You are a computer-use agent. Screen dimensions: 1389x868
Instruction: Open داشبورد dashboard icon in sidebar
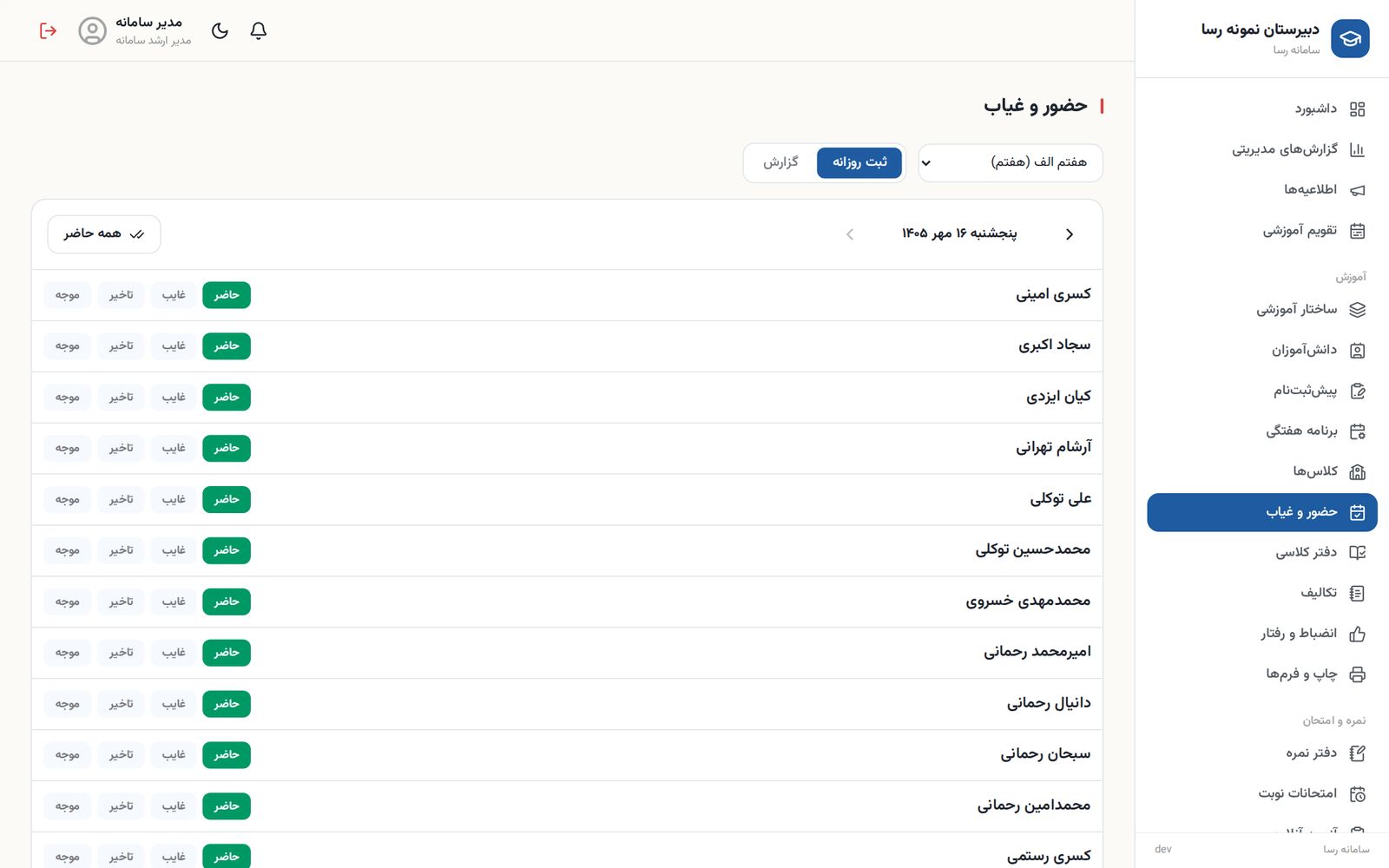1358,108
